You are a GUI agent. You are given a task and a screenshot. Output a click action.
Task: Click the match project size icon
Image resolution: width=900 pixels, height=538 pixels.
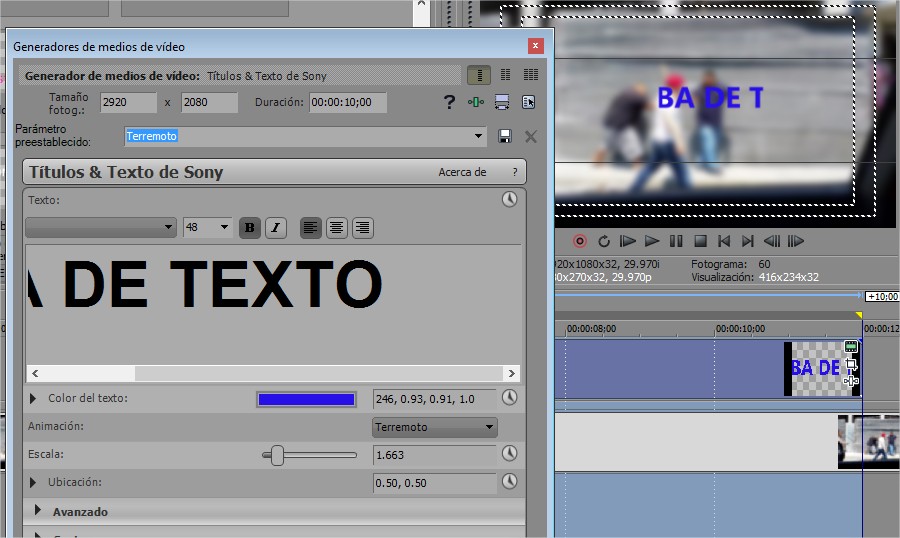502,102
